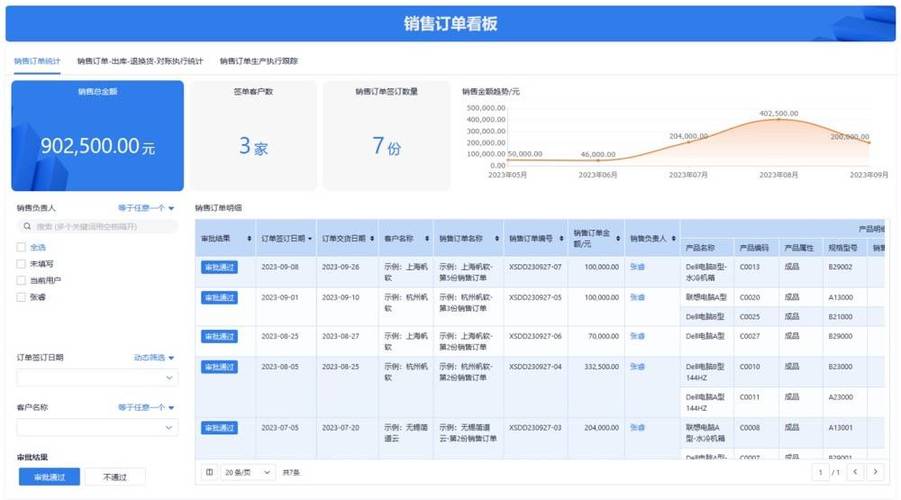Select 审批通过 filter button under 审批结果
The width and height of the screenshot is (901, 500).
pos(49,477)
